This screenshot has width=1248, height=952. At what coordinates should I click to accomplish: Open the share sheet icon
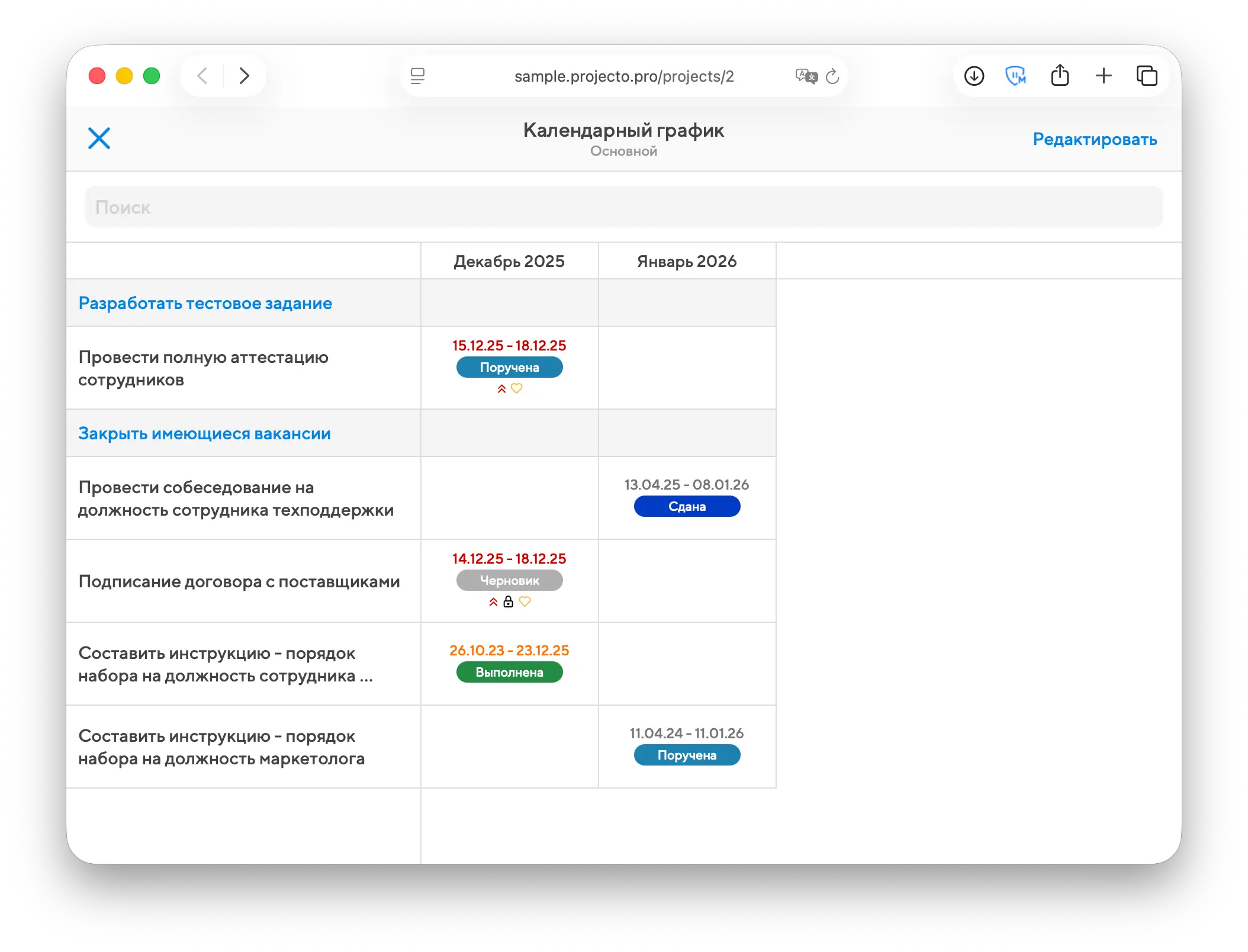[1060, 76]
